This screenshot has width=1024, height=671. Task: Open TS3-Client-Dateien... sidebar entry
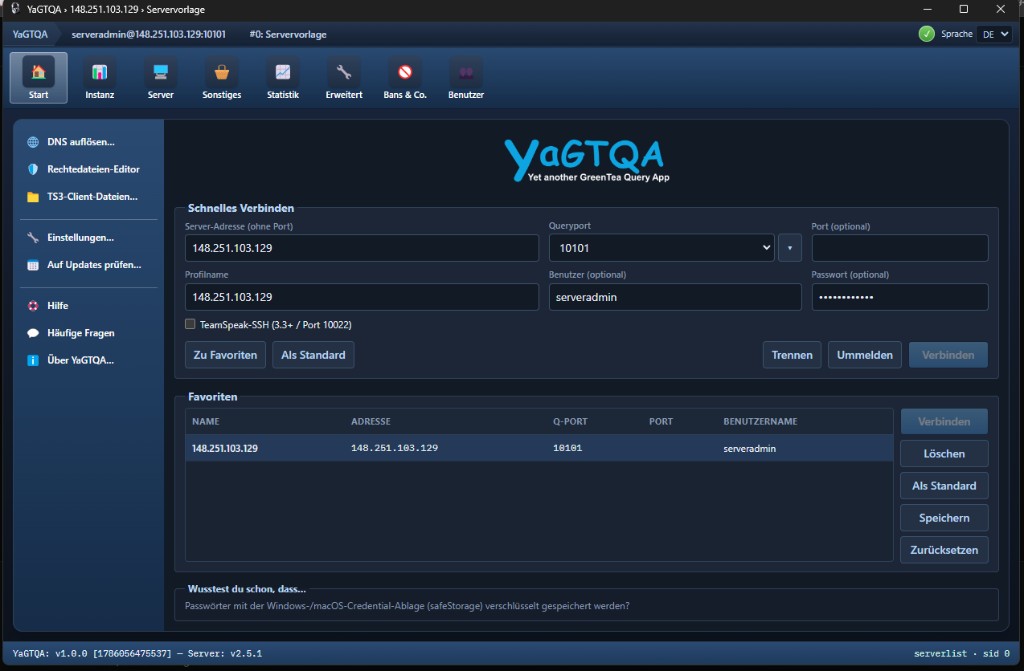tap(88, 197)
